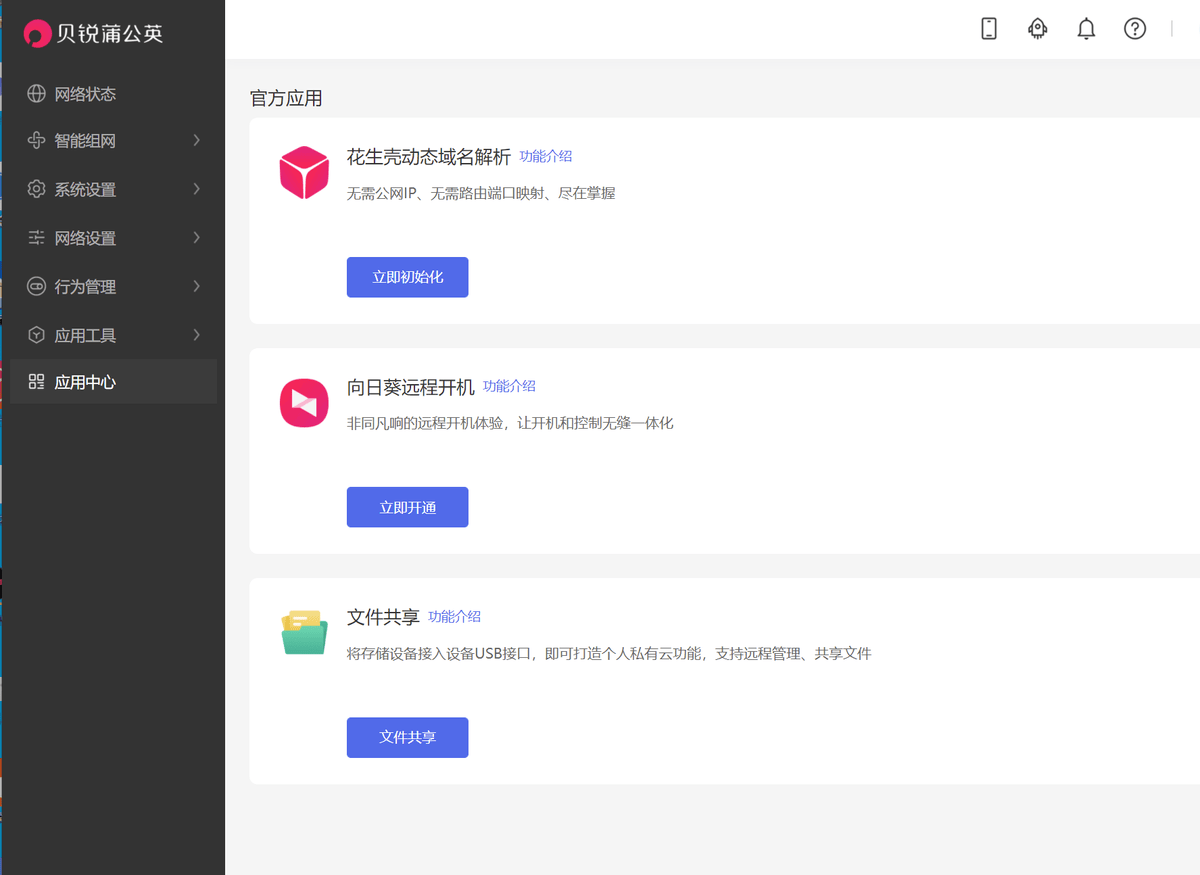This screenshot has height=875, width=1200.
Task: Click the 非同凡响的远程开机体验 description
Action: click(510, 423)
